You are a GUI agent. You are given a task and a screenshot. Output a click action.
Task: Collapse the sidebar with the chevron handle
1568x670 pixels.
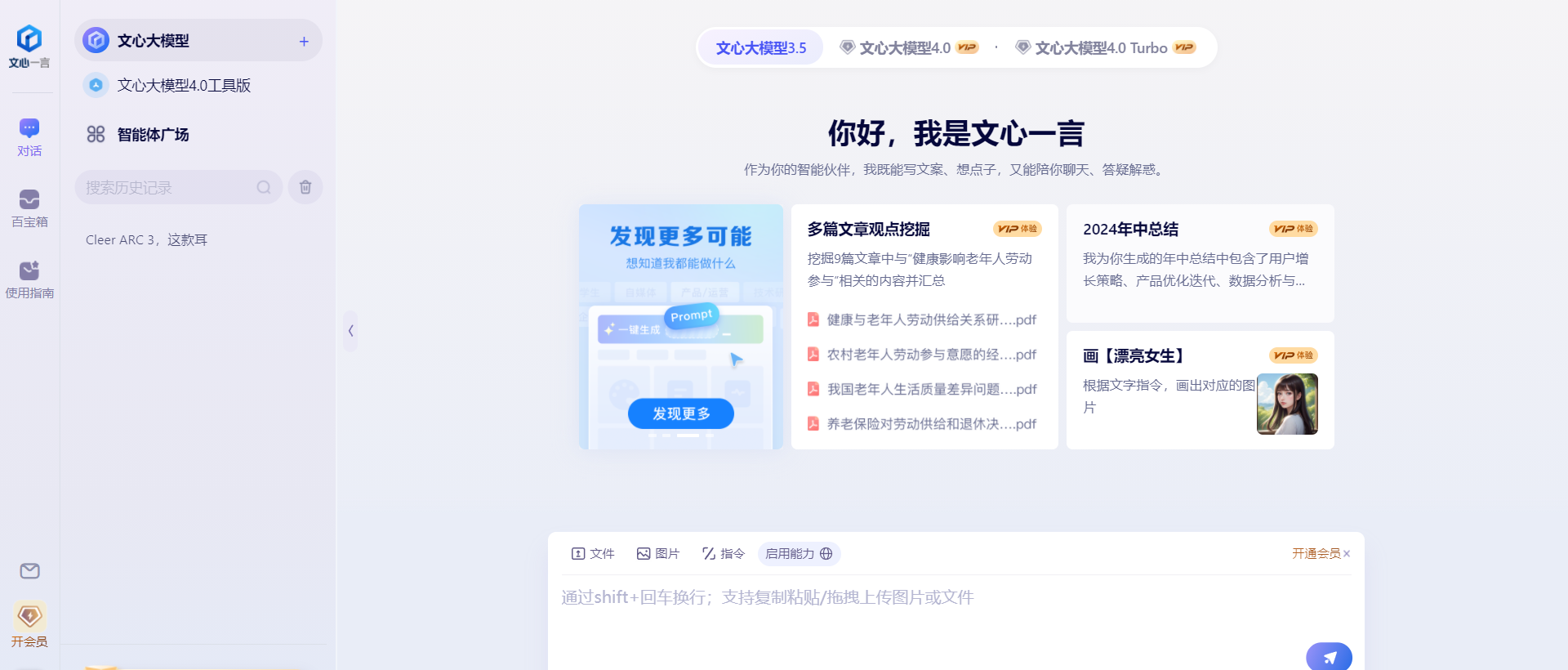tap(350, 331)
